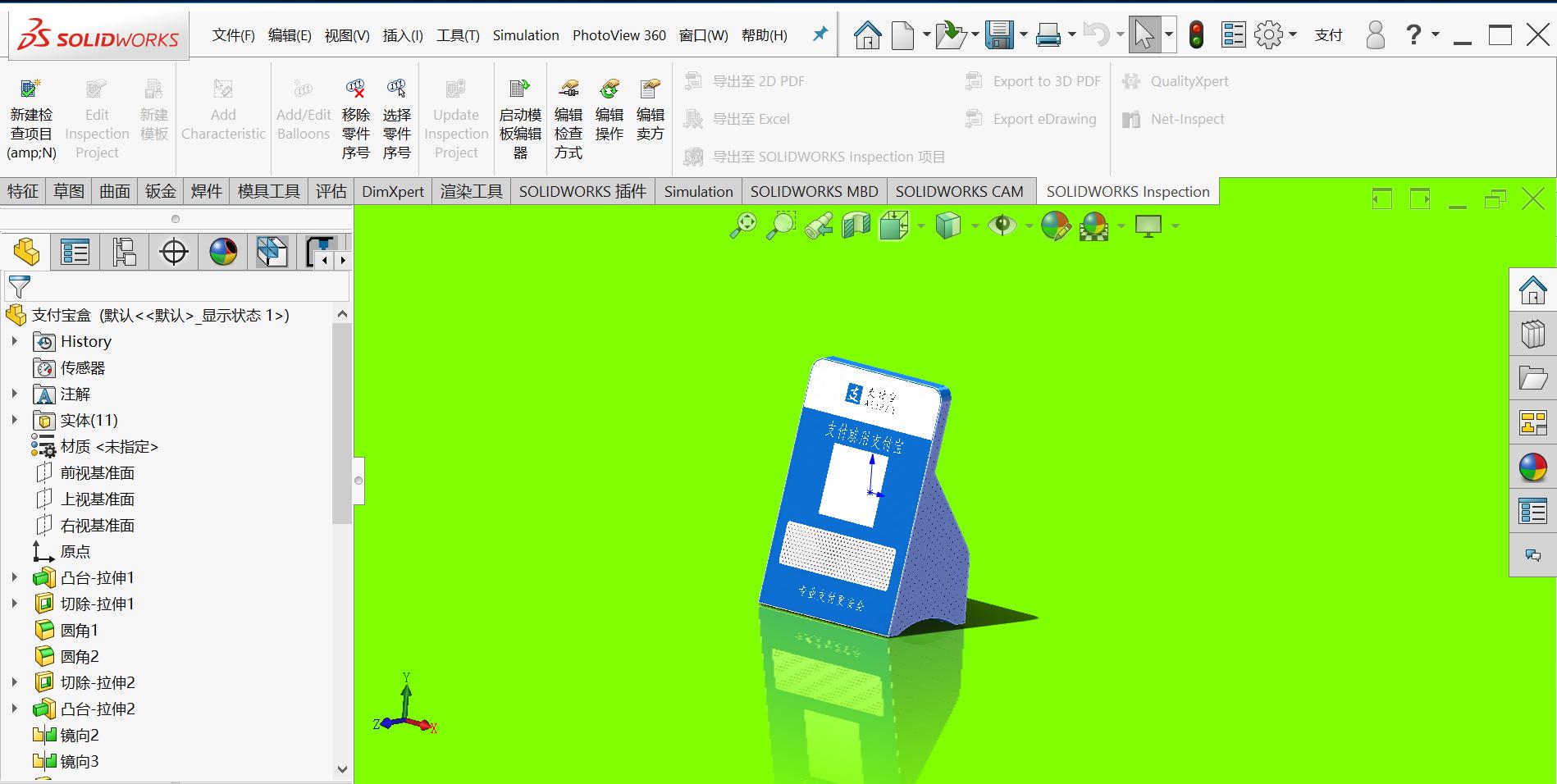
Task: Open the PropertyManager tab
Action: (x=75, y=252)
